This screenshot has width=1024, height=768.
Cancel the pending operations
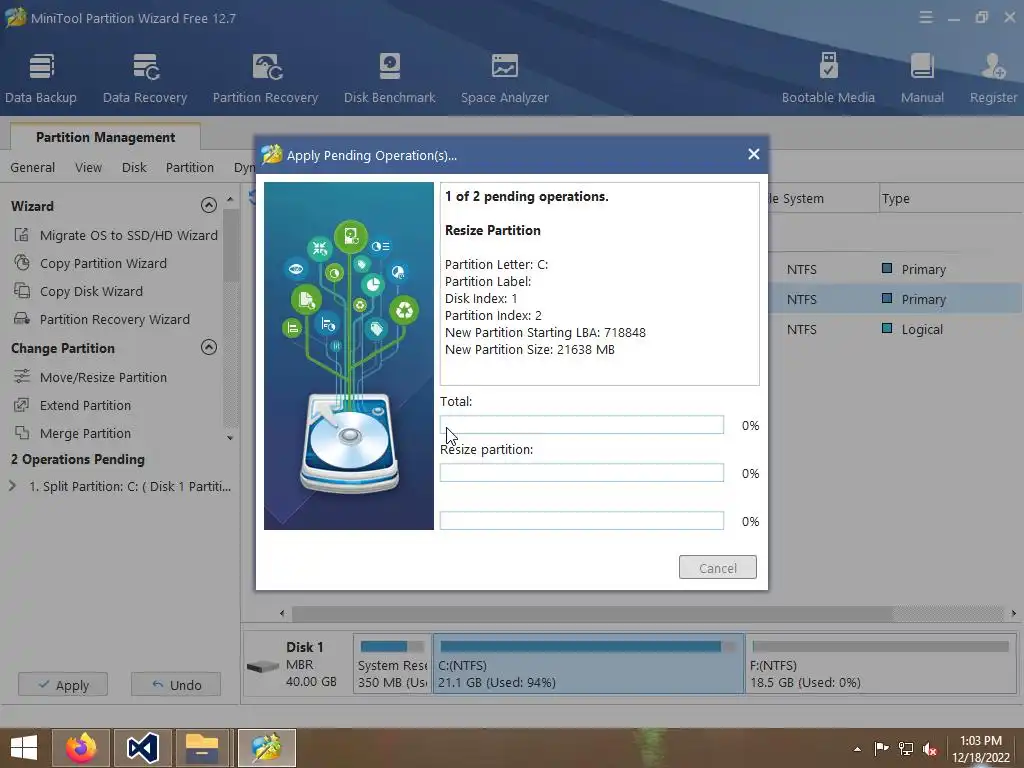tap(718, 568)
